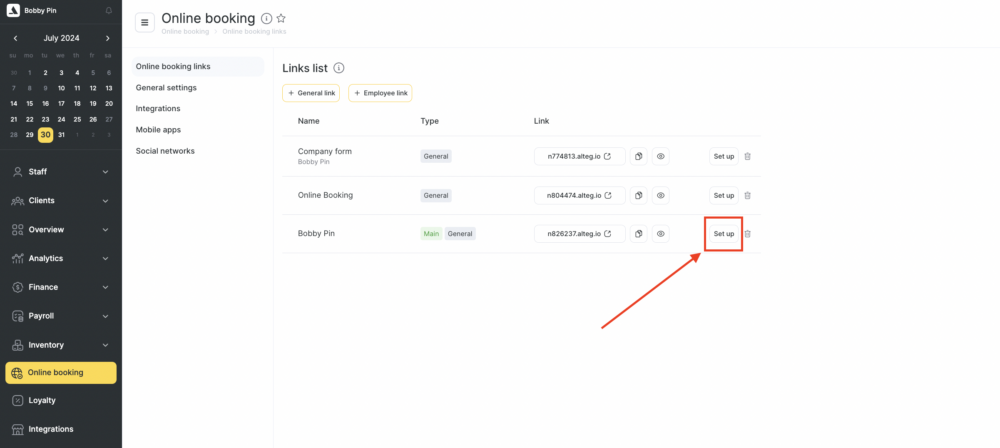Open General settings in the side menu
The width and height of the screenshot is (1000, 448).
[166, 88]
